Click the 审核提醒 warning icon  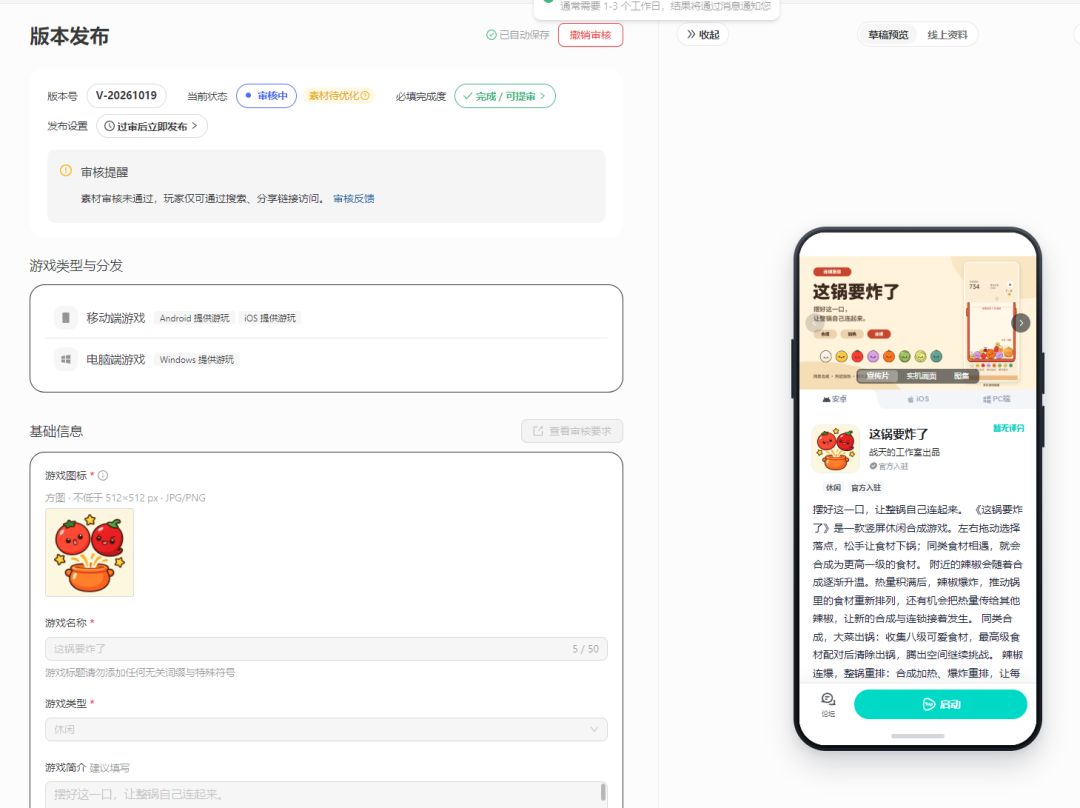pos(65,171)
